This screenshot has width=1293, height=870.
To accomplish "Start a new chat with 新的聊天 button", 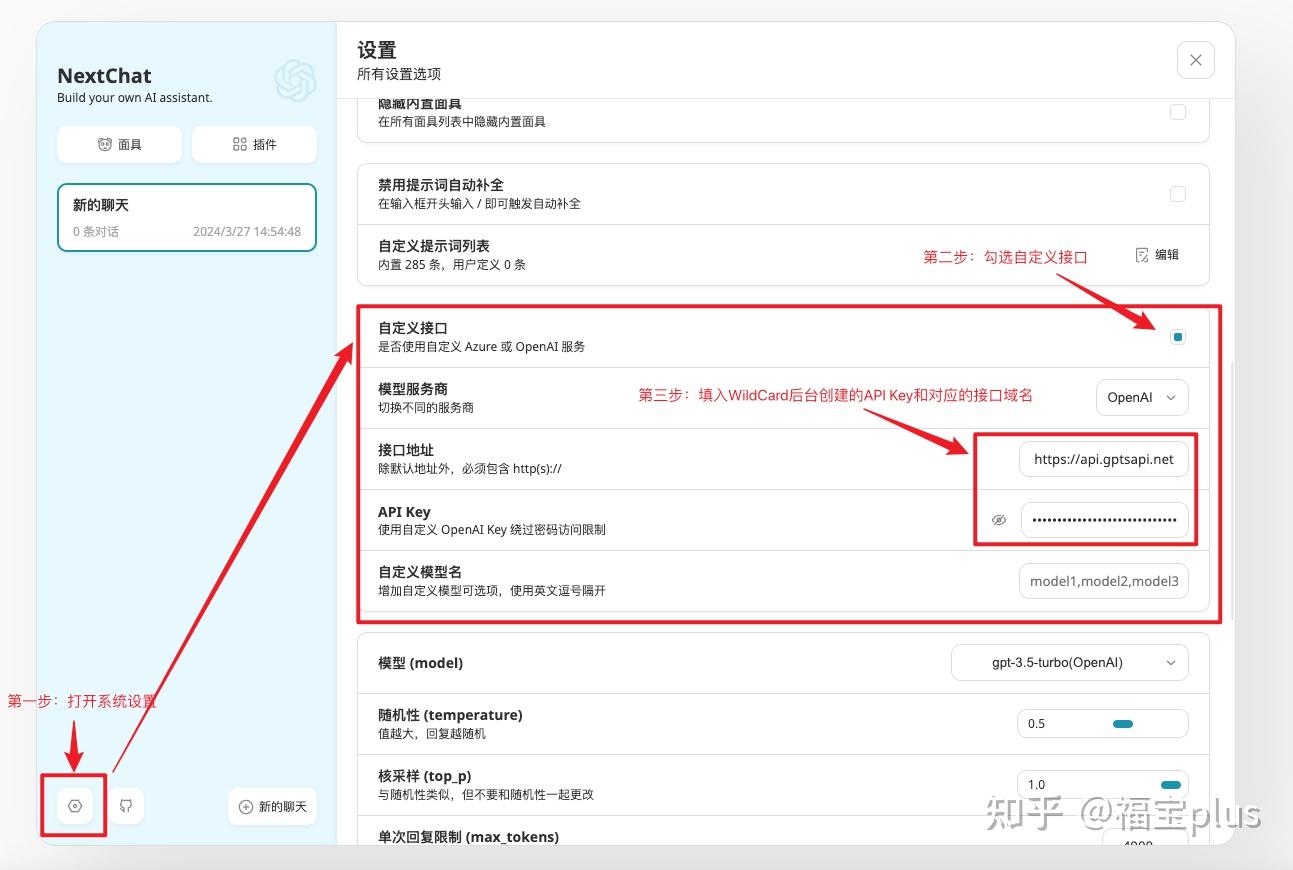I will click(x=272, y=806).
